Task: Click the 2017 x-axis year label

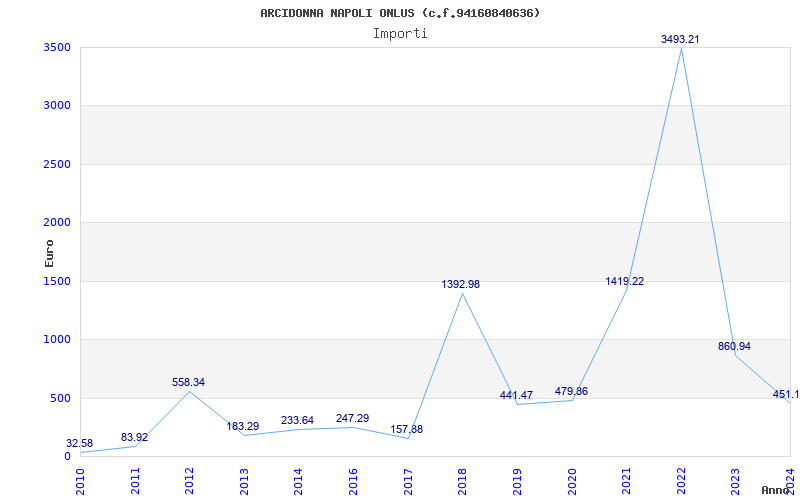Action: 408,481
